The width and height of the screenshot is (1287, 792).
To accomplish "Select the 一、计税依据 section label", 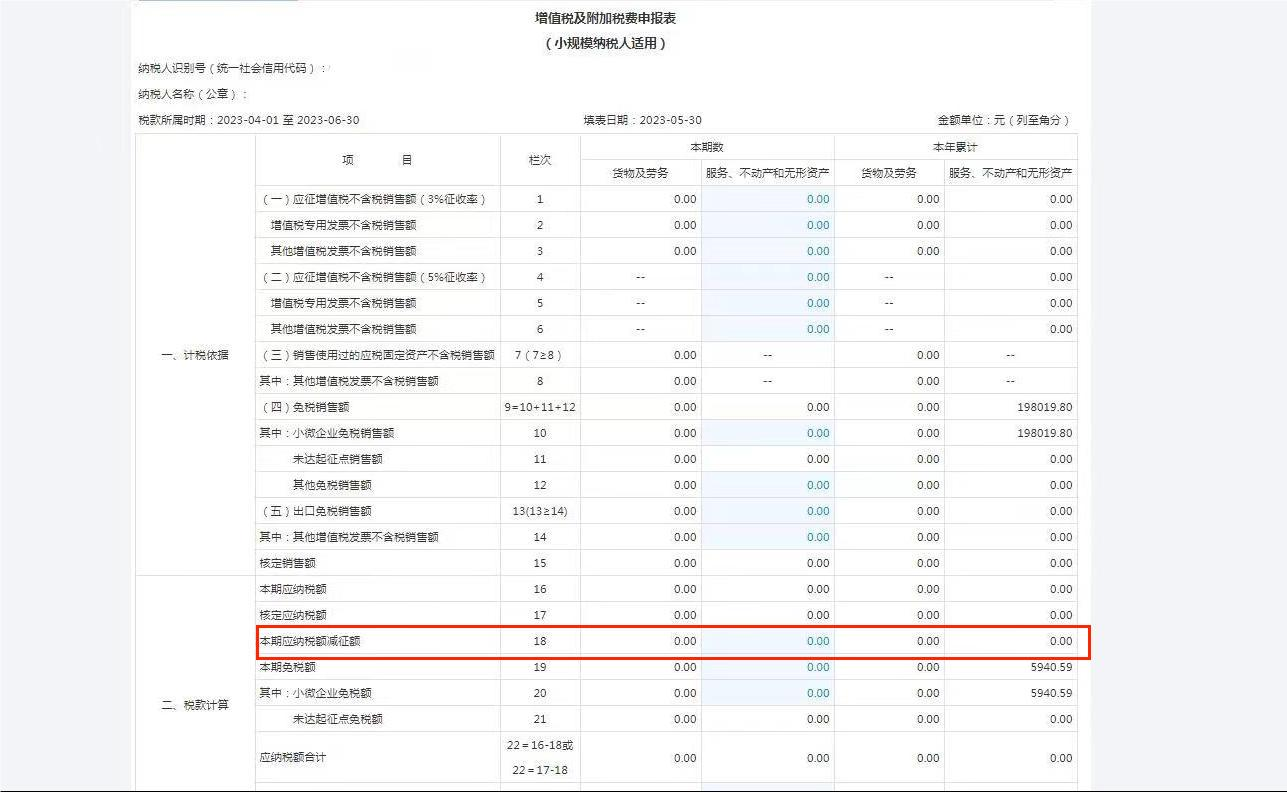I will click(195, 355).
